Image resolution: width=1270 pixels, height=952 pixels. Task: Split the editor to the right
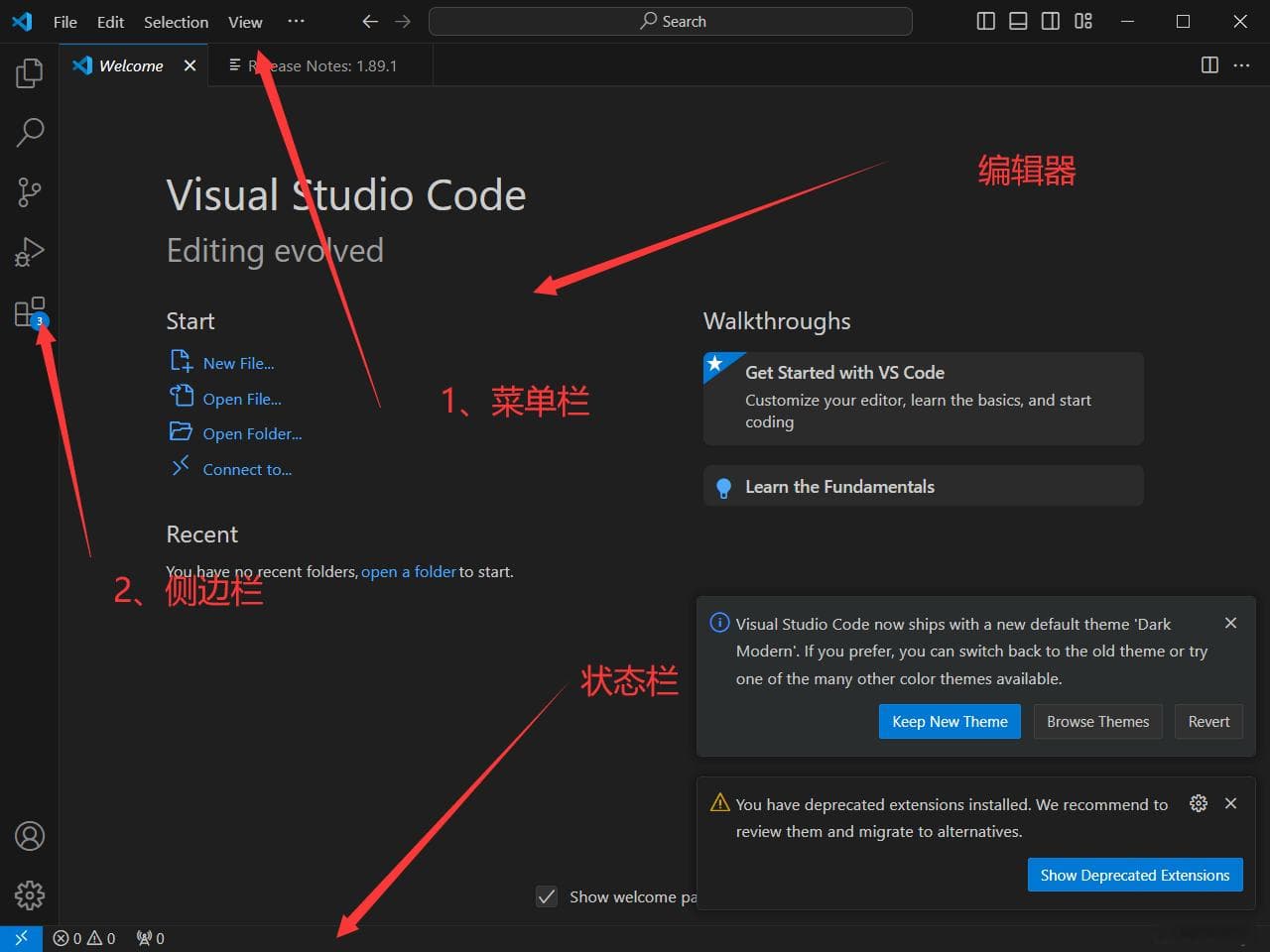coord(1209,65)
